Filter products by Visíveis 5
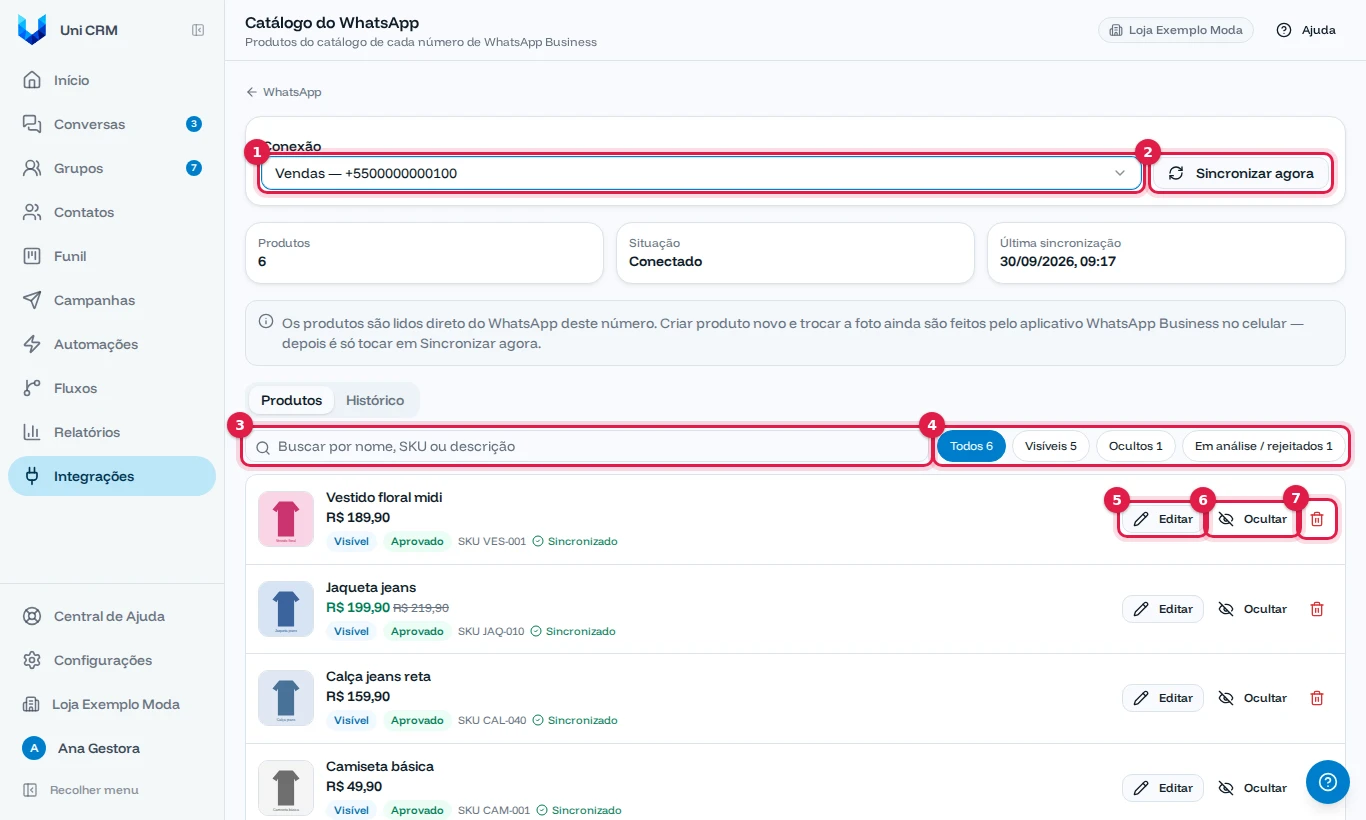The image size is (1366, 820). pyautogui.click(x=1051, y=446)
